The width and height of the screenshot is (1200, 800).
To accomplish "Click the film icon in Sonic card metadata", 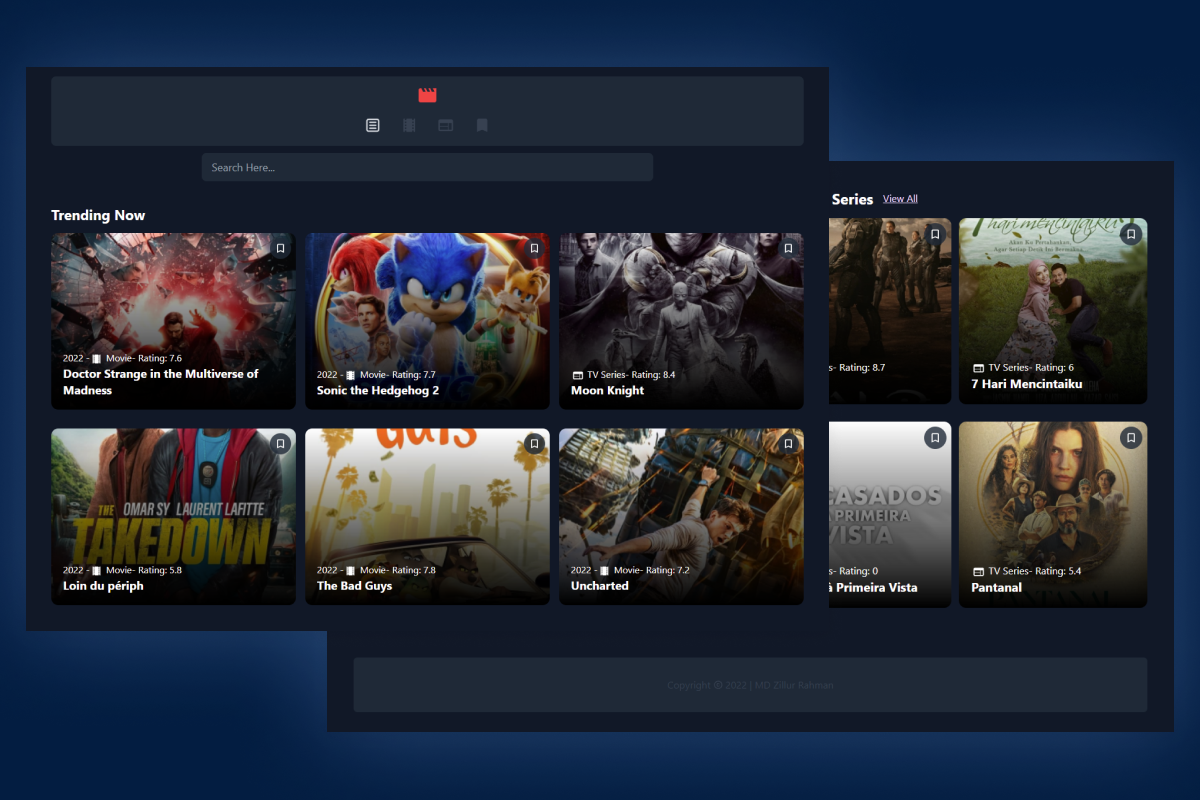I will click(x=351, y=375).
